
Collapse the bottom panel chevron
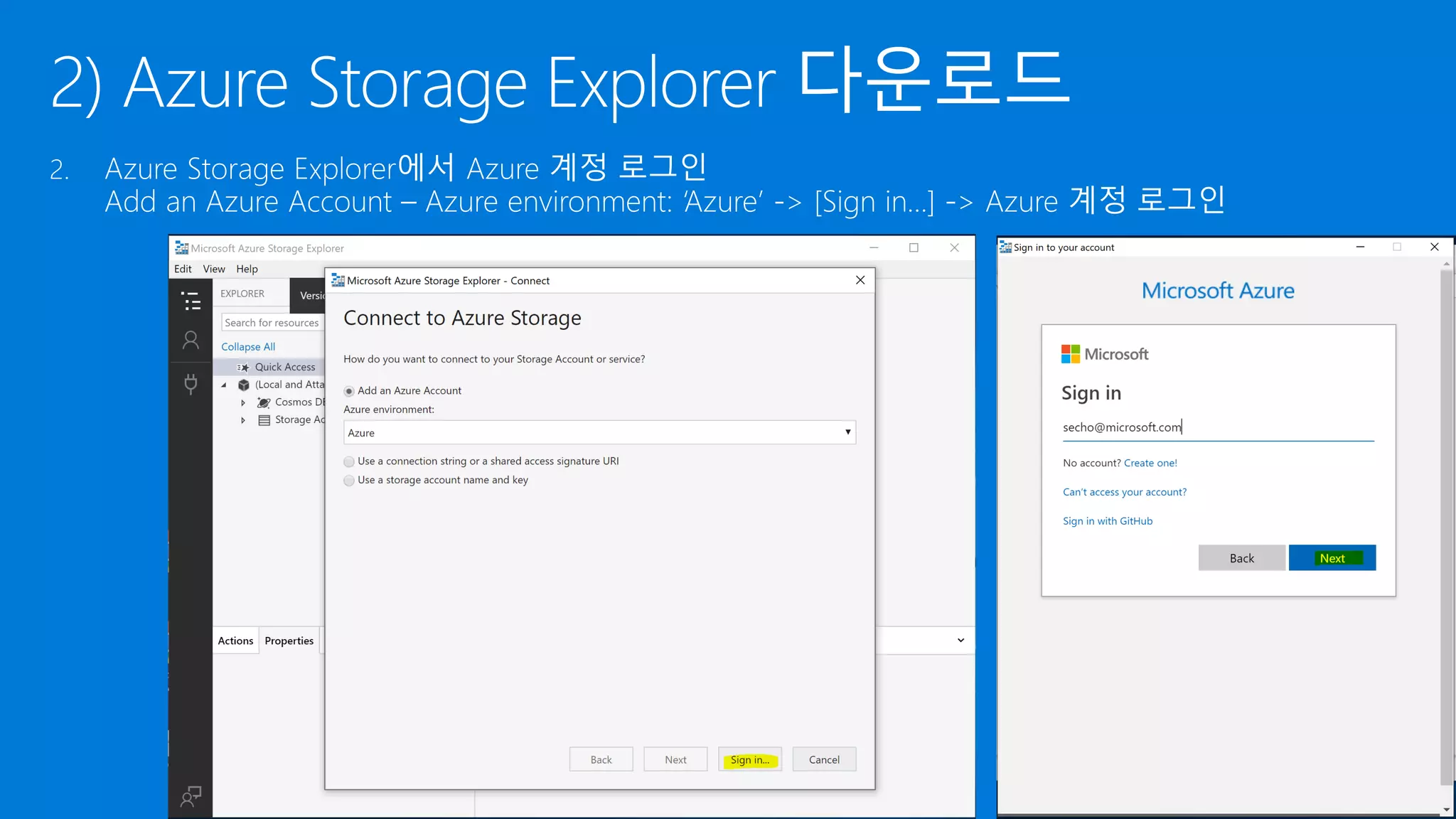(x=960, y=641)
